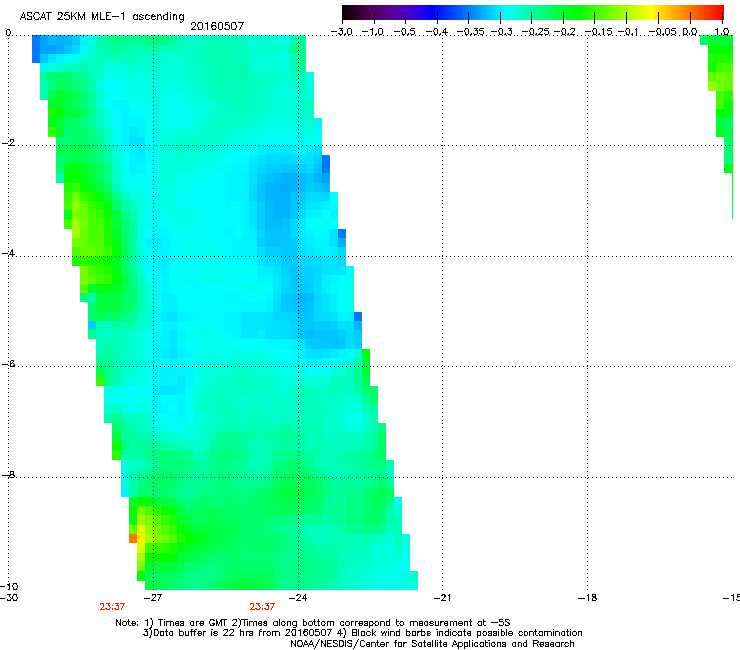The width and height of the screenshot is (740, 650).
Task: Click the lone orange data cell in the swath
Action: click(133, 538)
